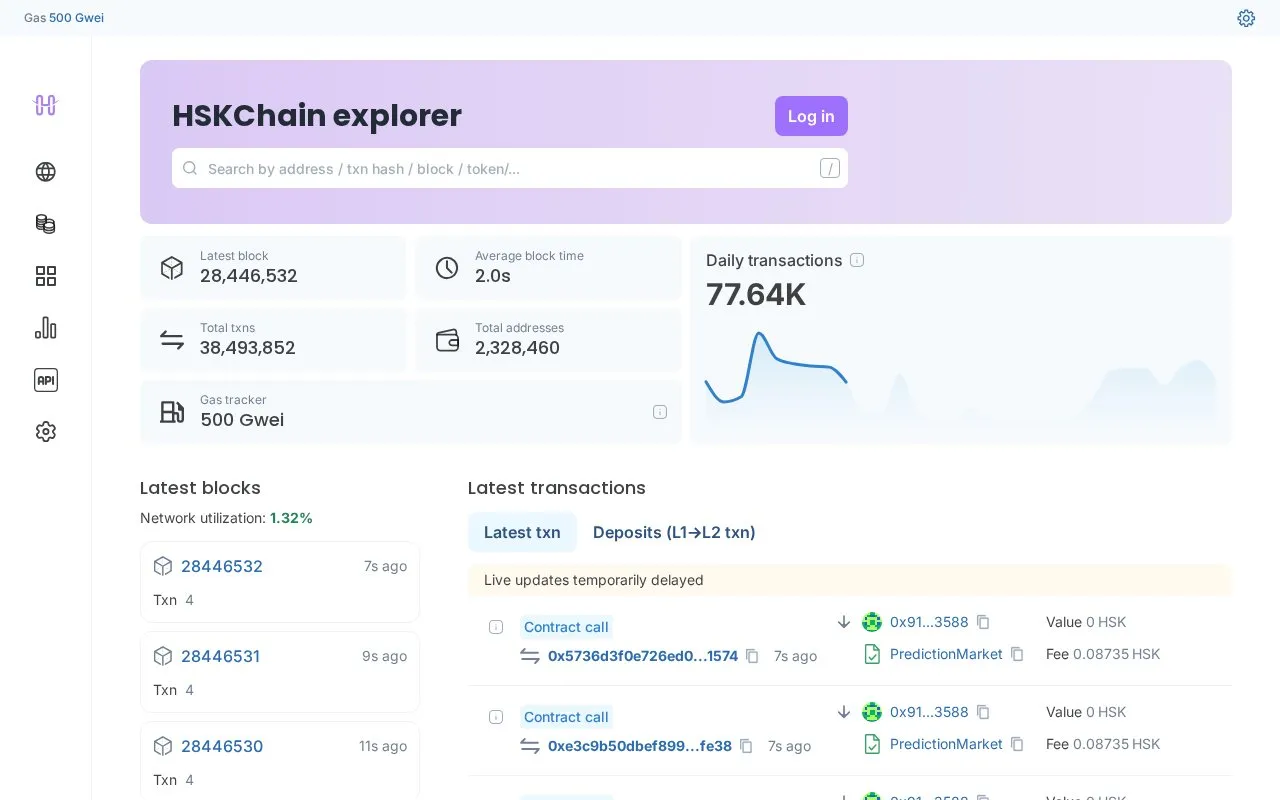
Task: Open block 28446531
Action: 220,656
